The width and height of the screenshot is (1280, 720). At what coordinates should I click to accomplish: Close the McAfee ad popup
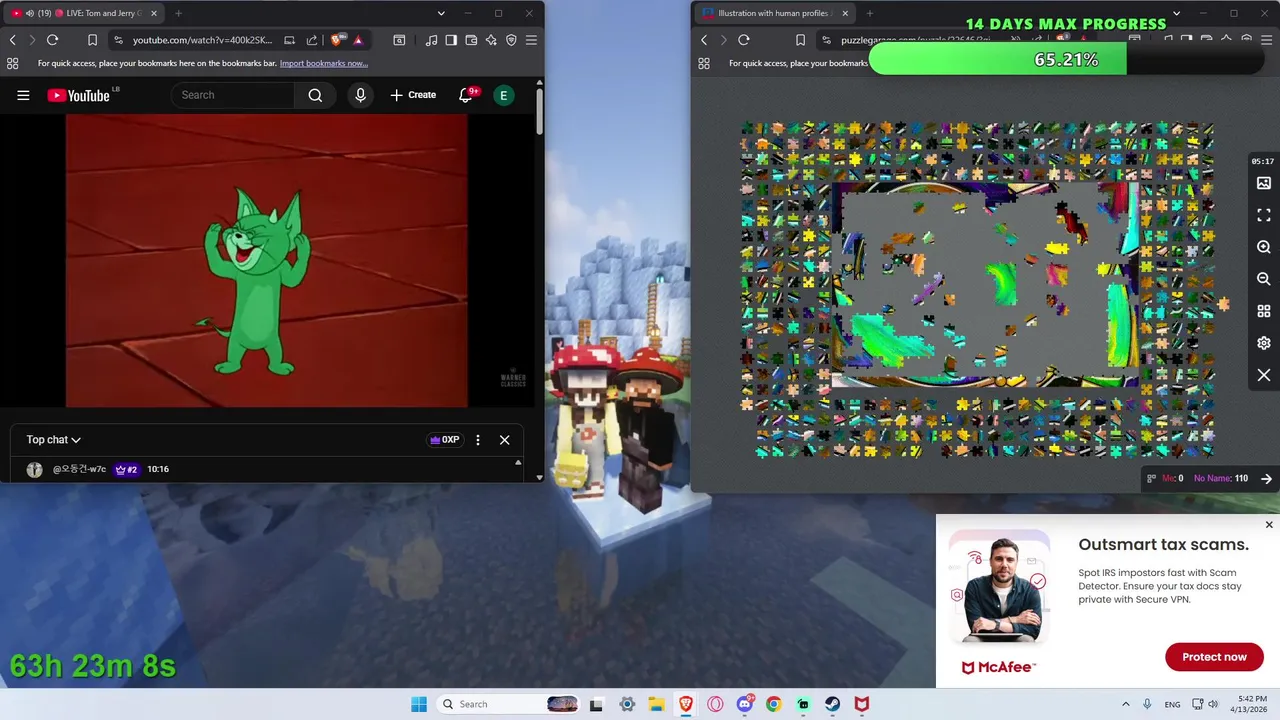[1269, 525]
